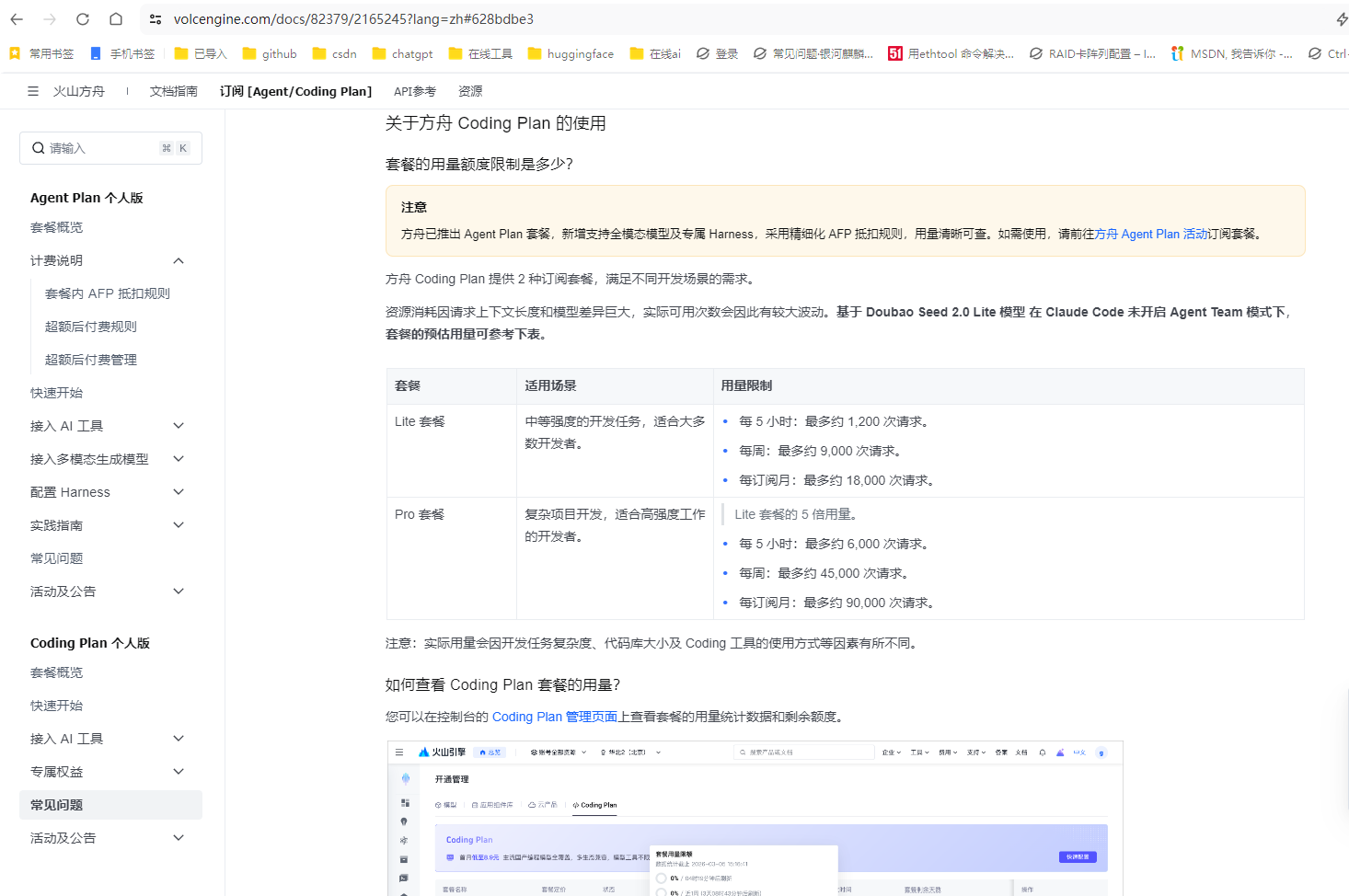
Task: Open site information icon in address bar
Action: (x=156, y=18)
